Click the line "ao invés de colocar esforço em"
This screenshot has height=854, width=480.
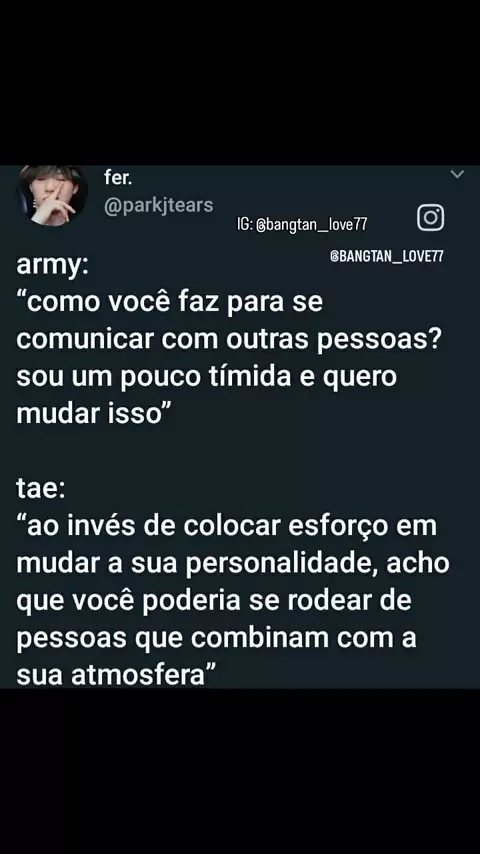(x=227, y=526)
